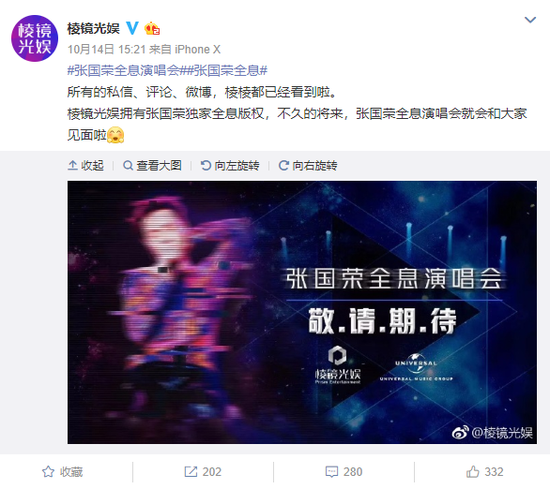550x489 pixels.
Task: Rotate the image left with 向左旋转
Action: point(230,165)
